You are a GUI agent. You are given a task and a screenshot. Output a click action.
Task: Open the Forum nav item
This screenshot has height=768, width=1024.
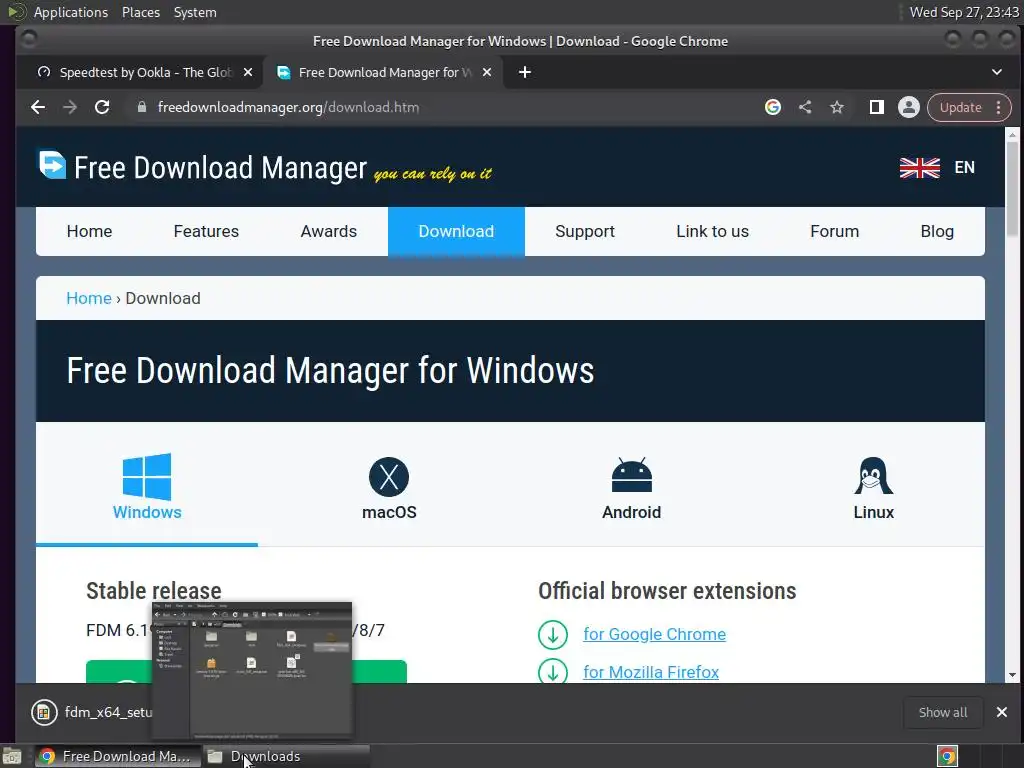point(835,231)
